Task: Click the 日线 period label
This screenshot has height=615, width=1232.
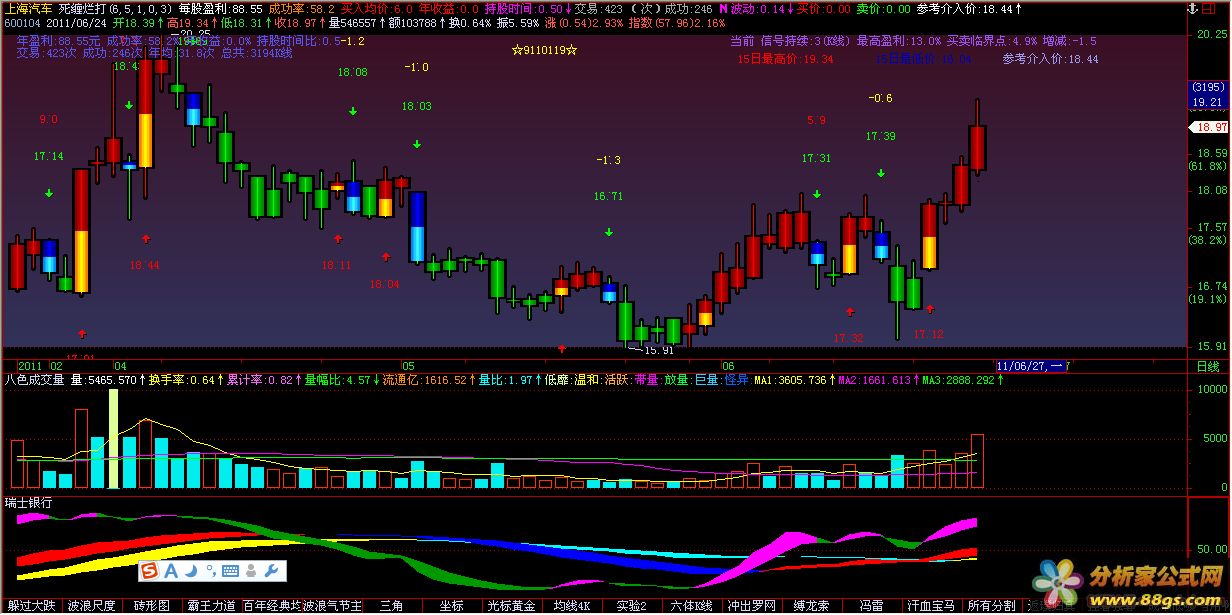Action: [x=1209, y=367]
